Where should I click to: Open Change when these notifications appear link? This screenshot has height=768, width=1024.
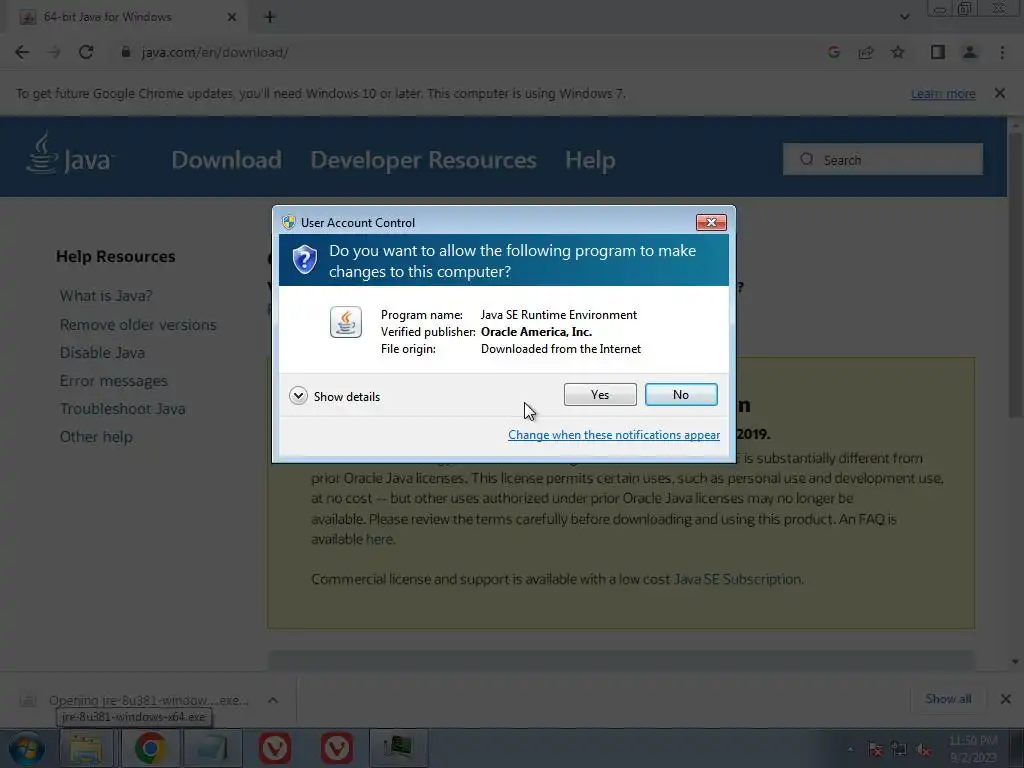click(614, 435)
